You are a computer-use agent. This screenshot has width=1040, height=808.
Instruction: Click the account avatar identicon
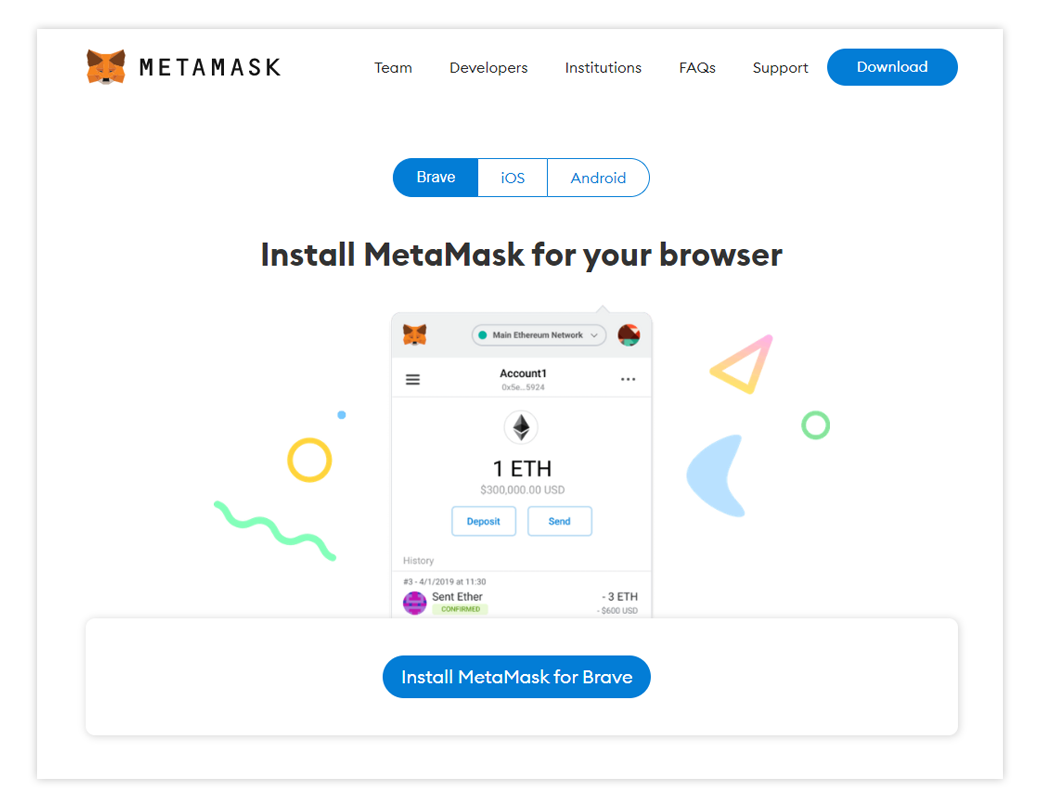(629, 335)
